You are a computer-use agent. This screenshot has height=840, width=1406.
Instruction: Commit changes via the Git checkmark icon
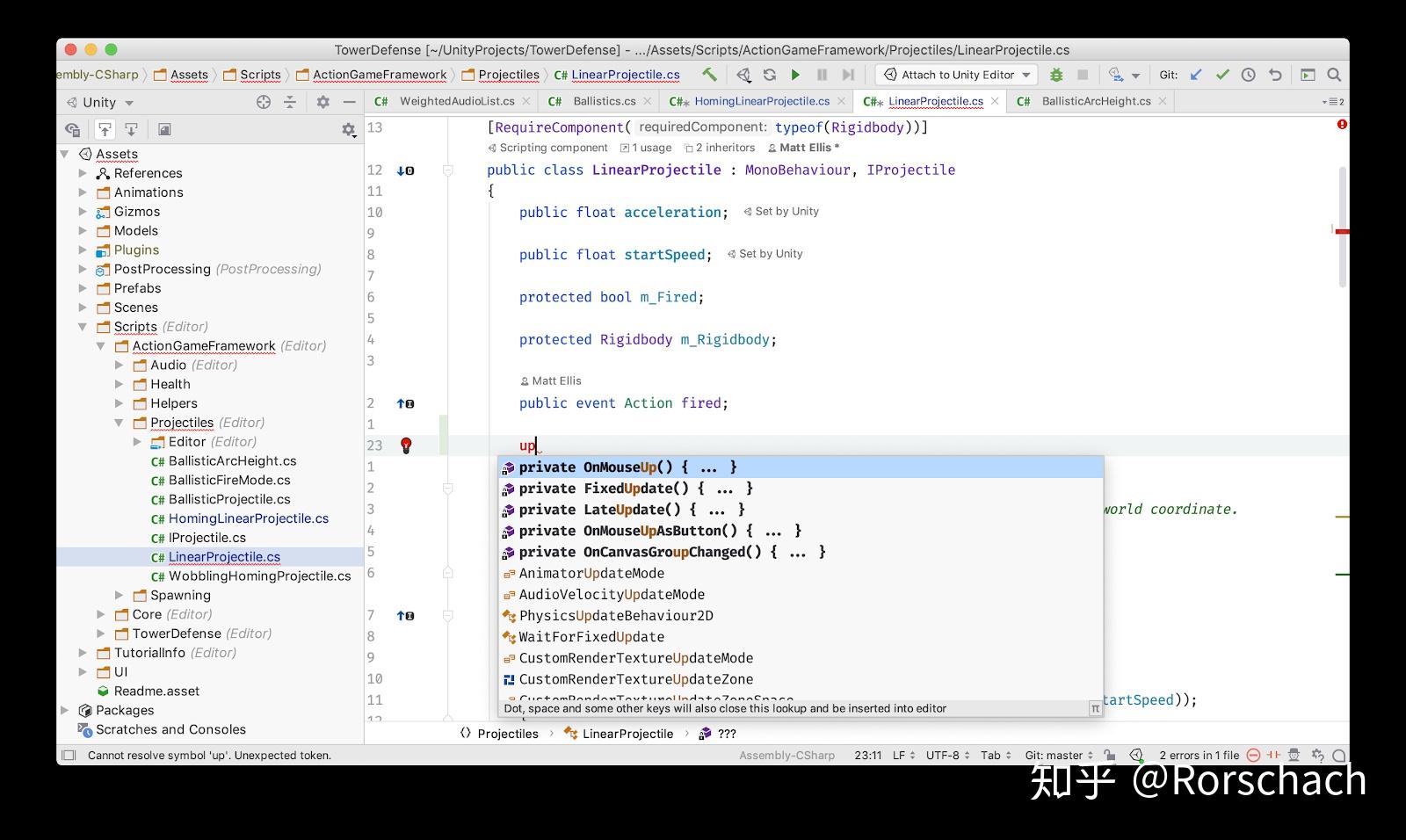tap(1223, 76)
